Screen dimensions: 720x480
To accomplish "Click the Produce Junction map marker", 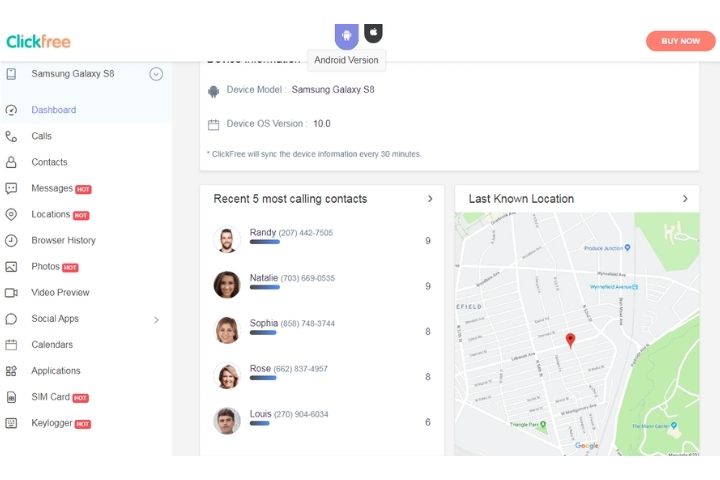I will pyautogui.click(x=628, y=248).
